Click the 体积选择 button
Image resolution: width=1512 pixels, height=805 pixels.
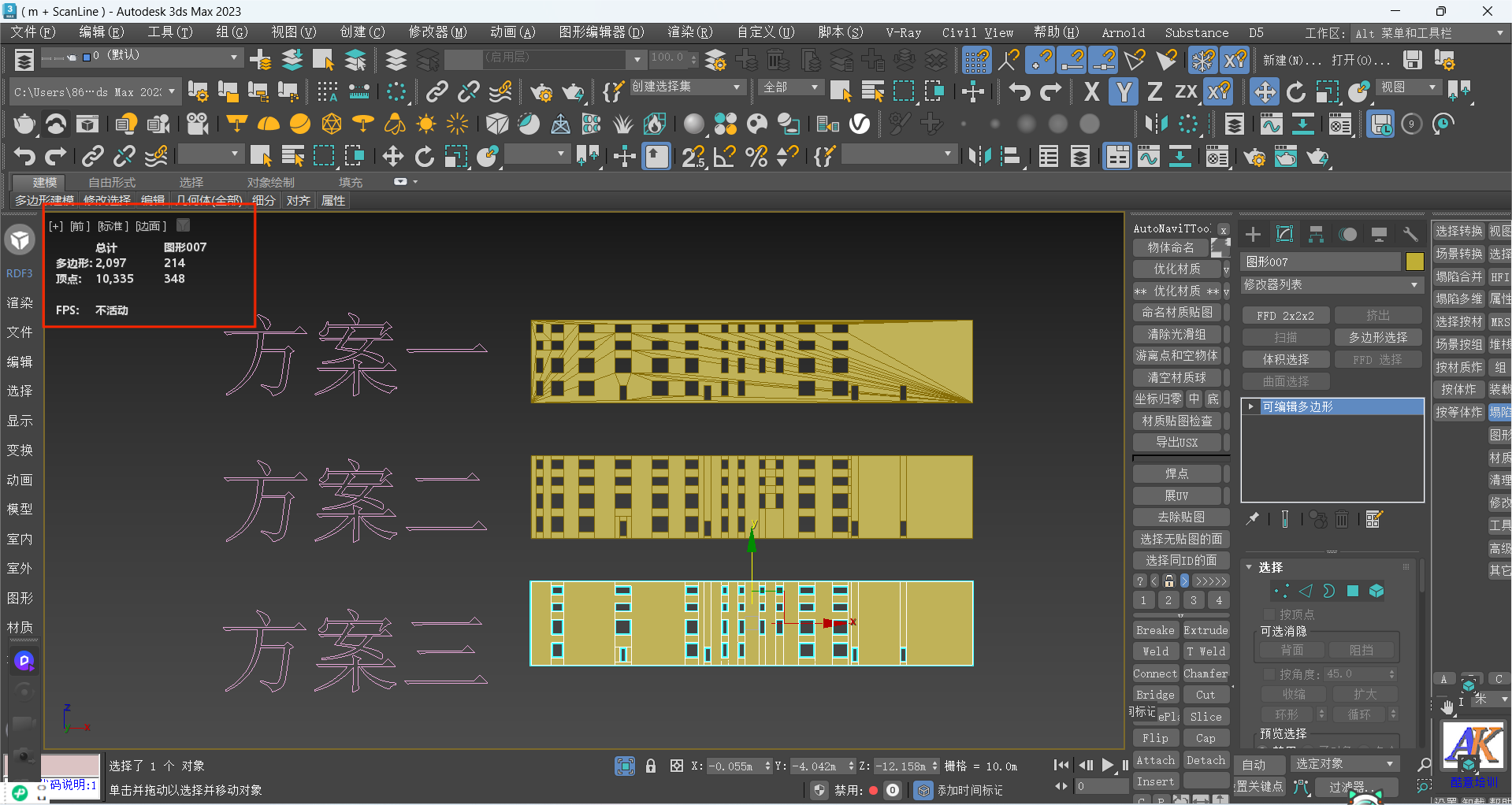tap(1285, 359)
